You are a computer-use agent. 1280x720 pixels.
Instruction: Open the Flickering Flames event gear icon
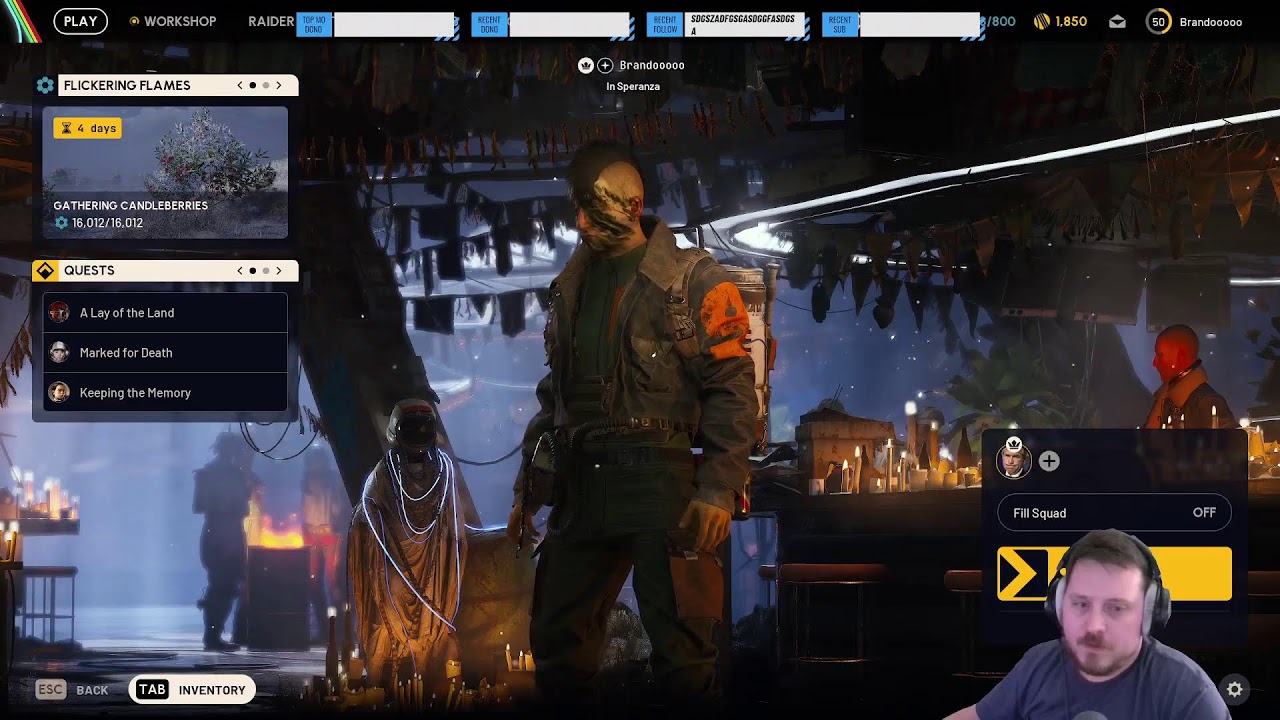point(45,85)
